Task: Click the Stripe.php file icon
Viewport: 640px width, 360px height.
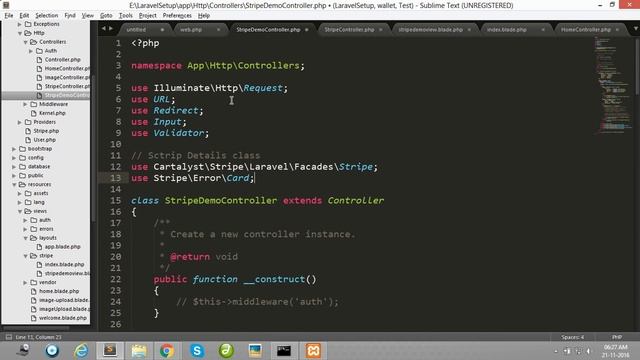Action: tap(28, 131)
